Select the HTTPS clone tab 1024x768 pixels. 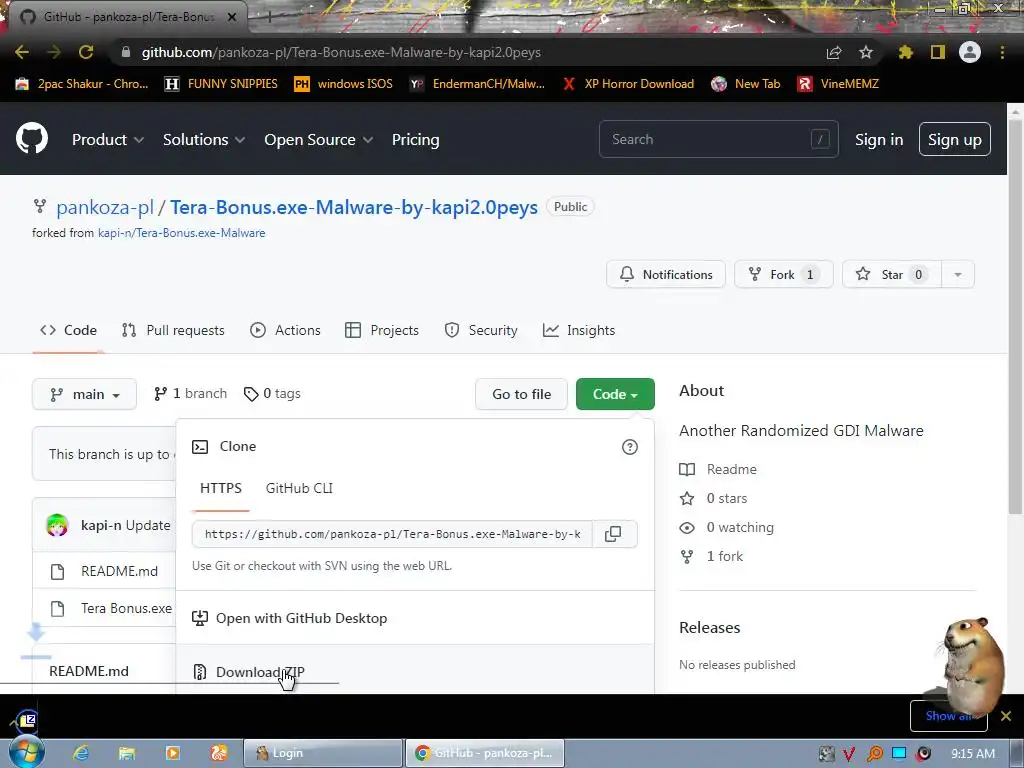pos(221,488)
